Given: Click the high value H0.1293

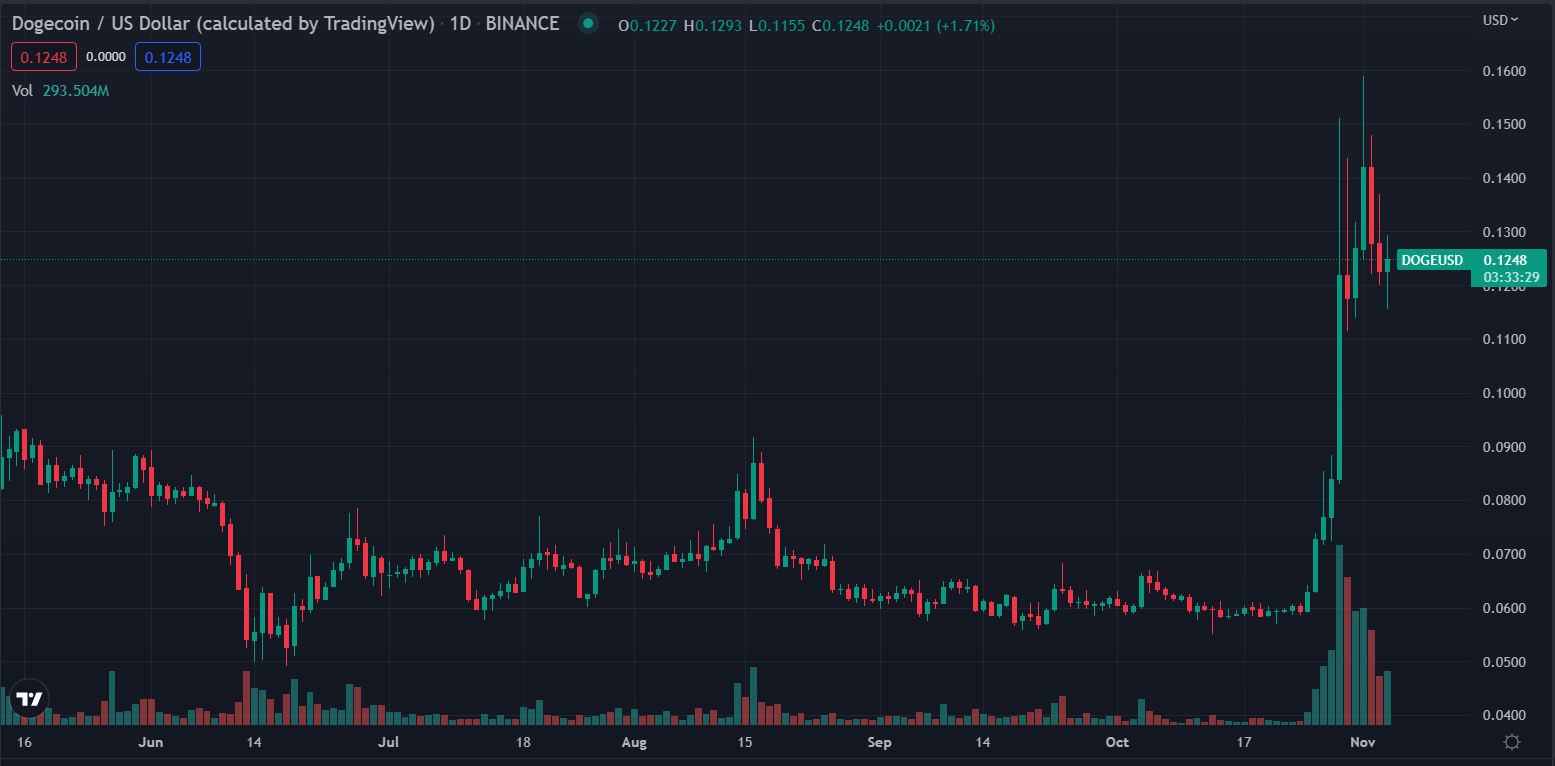Looking at the screenshot, I should 713,25.
